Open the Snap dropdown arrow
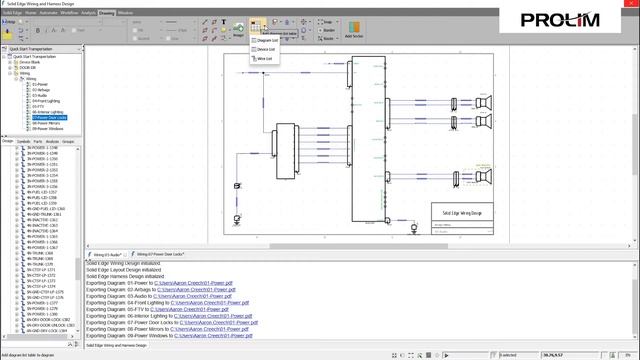The width and height of the screenshot is (640, 360). (337, 22)
